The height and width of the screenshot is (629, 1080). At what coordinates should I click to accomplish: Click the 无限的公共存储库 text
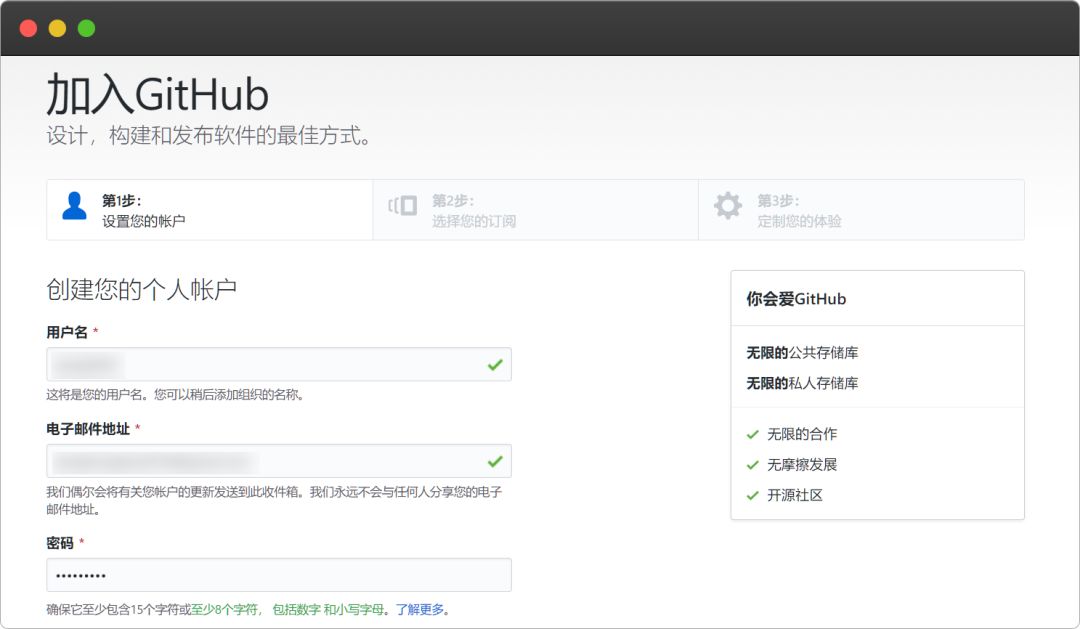click(802, 353)
